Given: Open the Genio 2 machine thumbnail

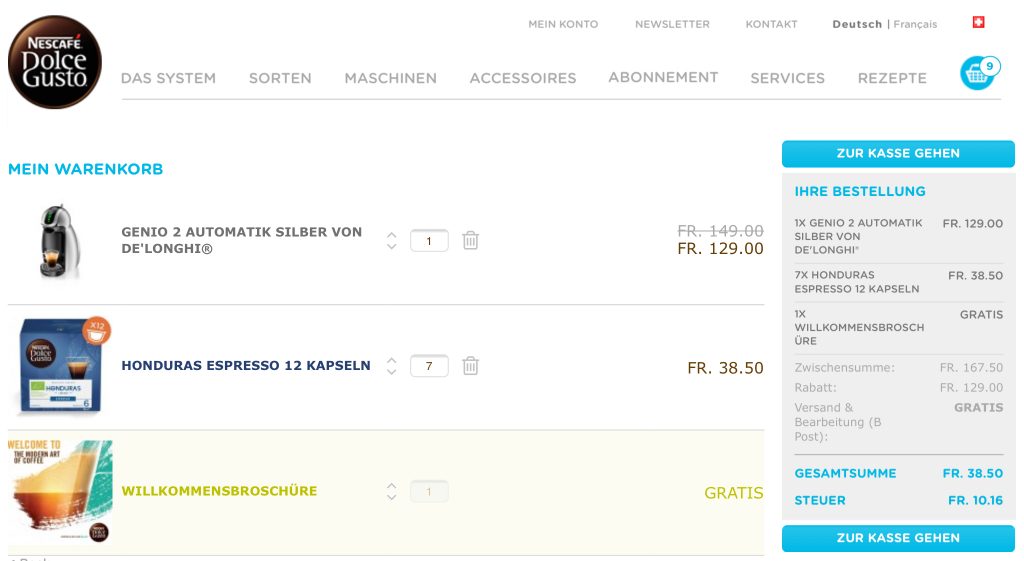Looking at the screenshot, I should pyautogui.click(x=58, y=241).
